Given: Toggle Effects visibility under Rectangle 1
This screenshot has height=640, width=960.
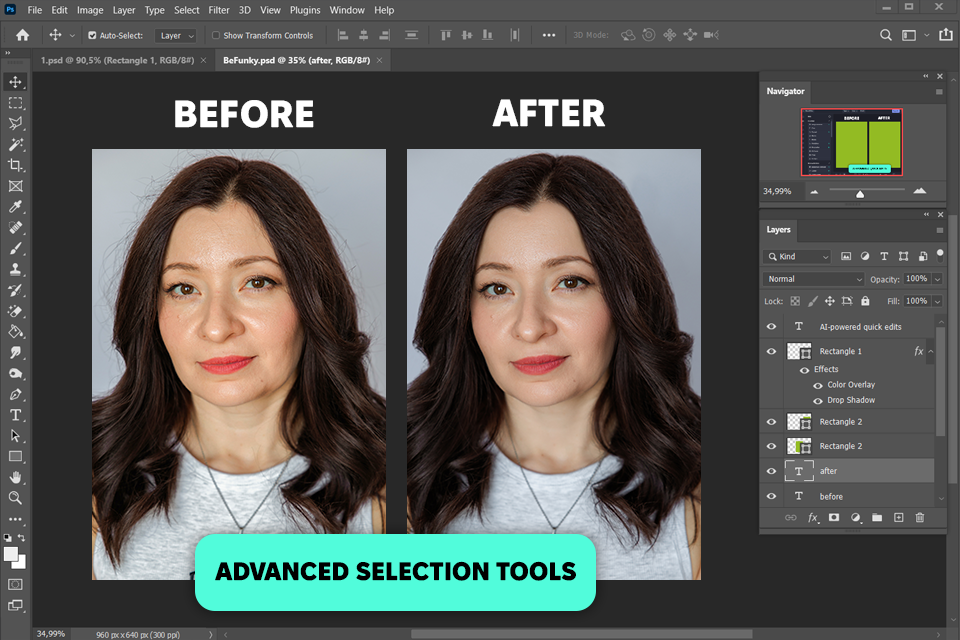Looking at the screenshot, I should (804, 370).
